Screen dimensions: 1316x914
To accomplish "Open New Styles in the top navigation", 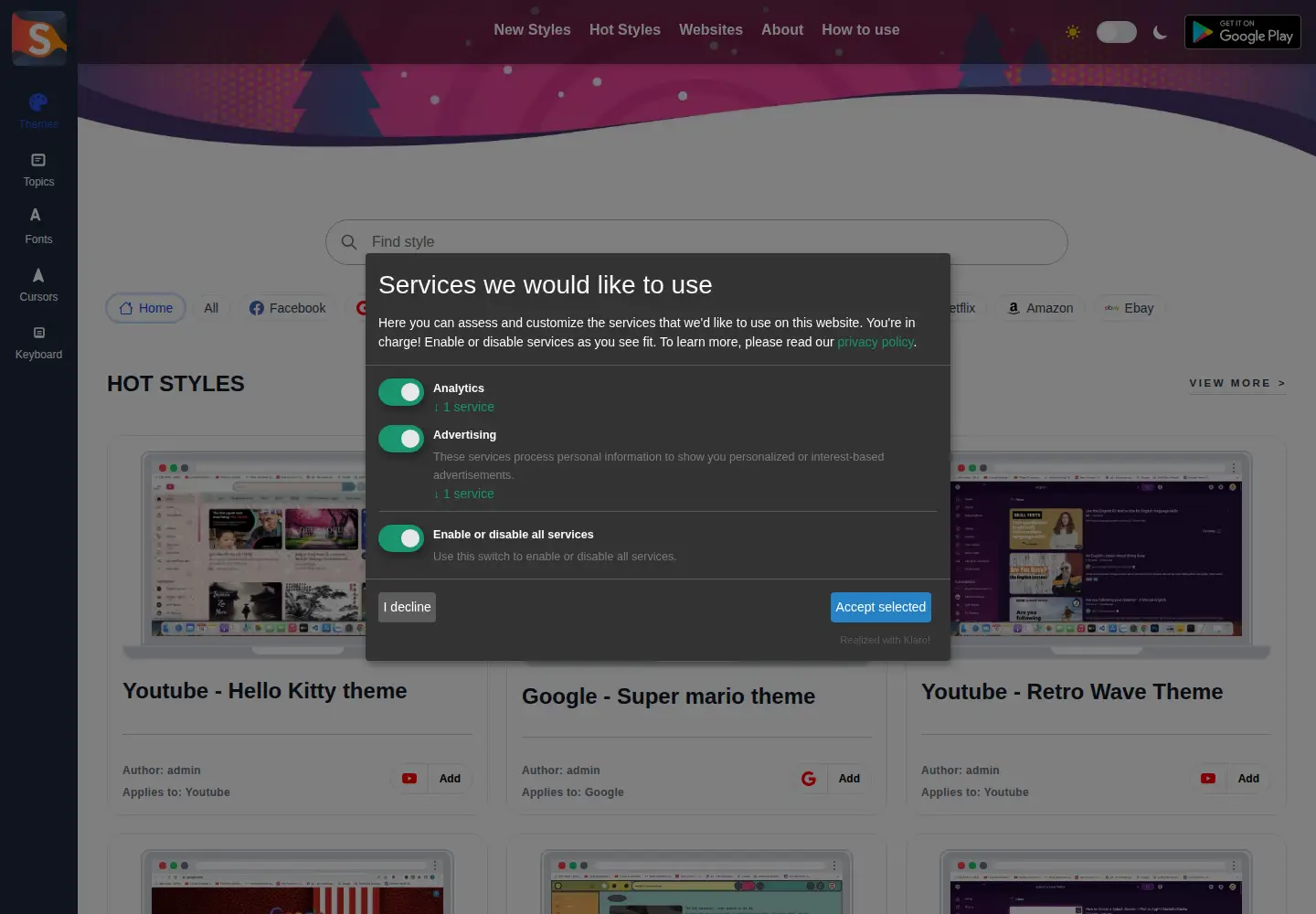I will (532, 30).
